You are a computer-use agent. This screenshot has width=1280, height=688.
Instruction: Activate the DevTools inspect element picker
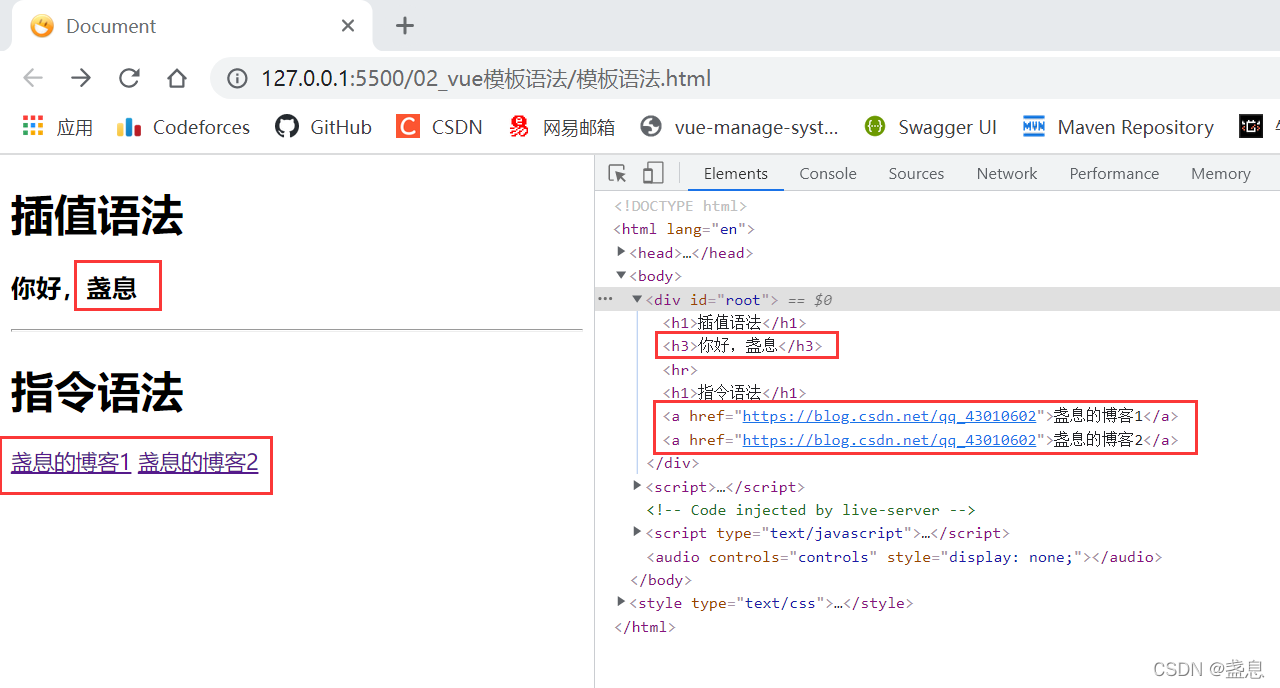pos(618,174)
